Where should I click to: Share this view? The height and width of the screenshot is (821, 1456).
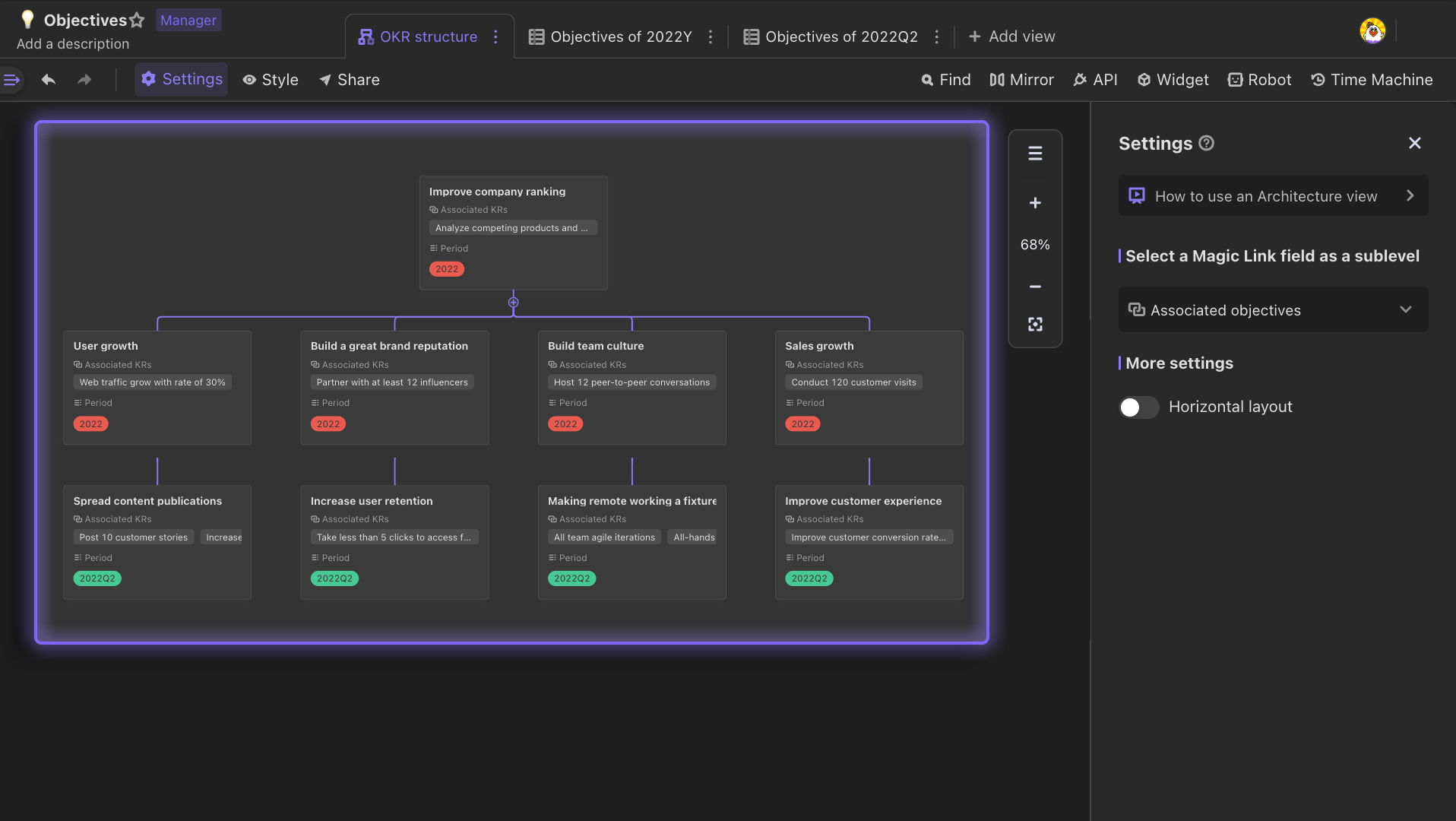pyautogui.click(x=350, y=80)
